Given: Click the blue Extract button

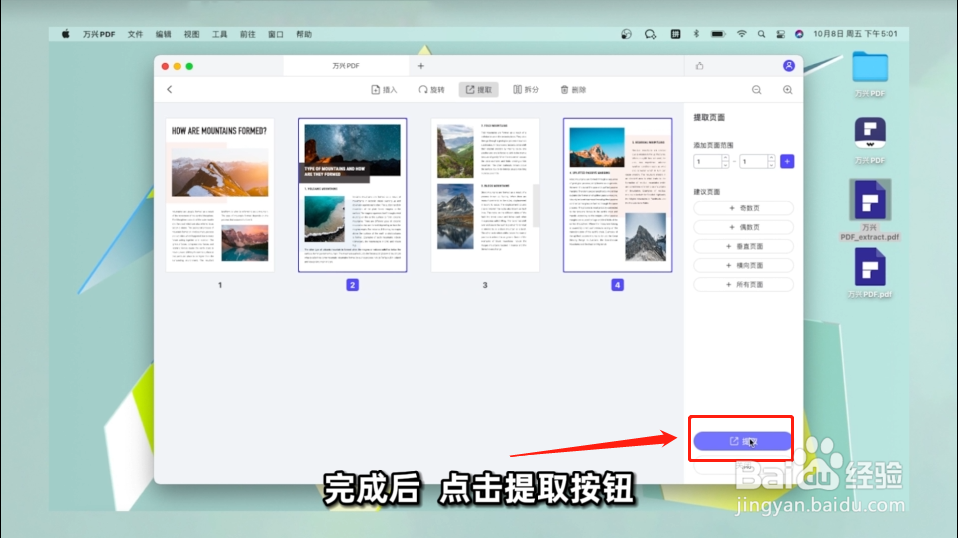Looking at the screenshot, I should (x=742, y=441).
